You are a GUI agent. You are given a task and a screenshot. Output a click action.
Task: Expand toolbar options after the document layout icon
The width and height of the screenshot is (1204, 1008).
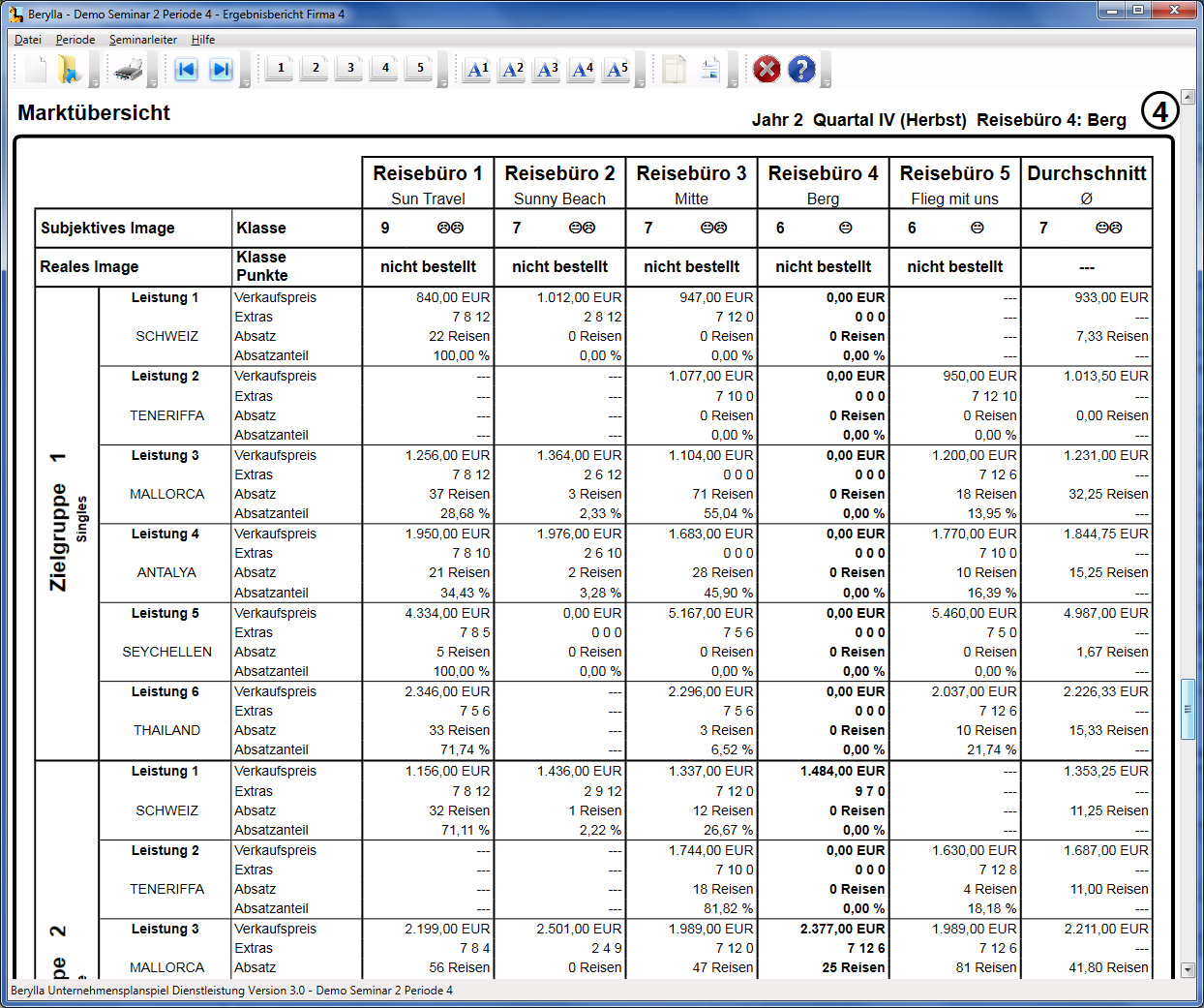tap(734, 71)
